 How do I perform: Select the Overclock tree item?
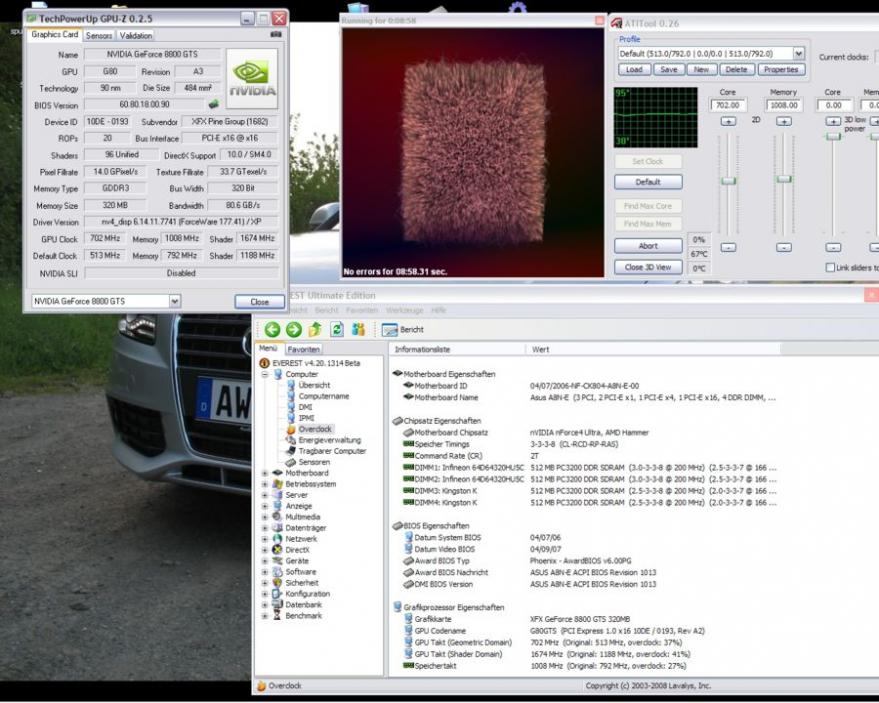click(315, 429)
